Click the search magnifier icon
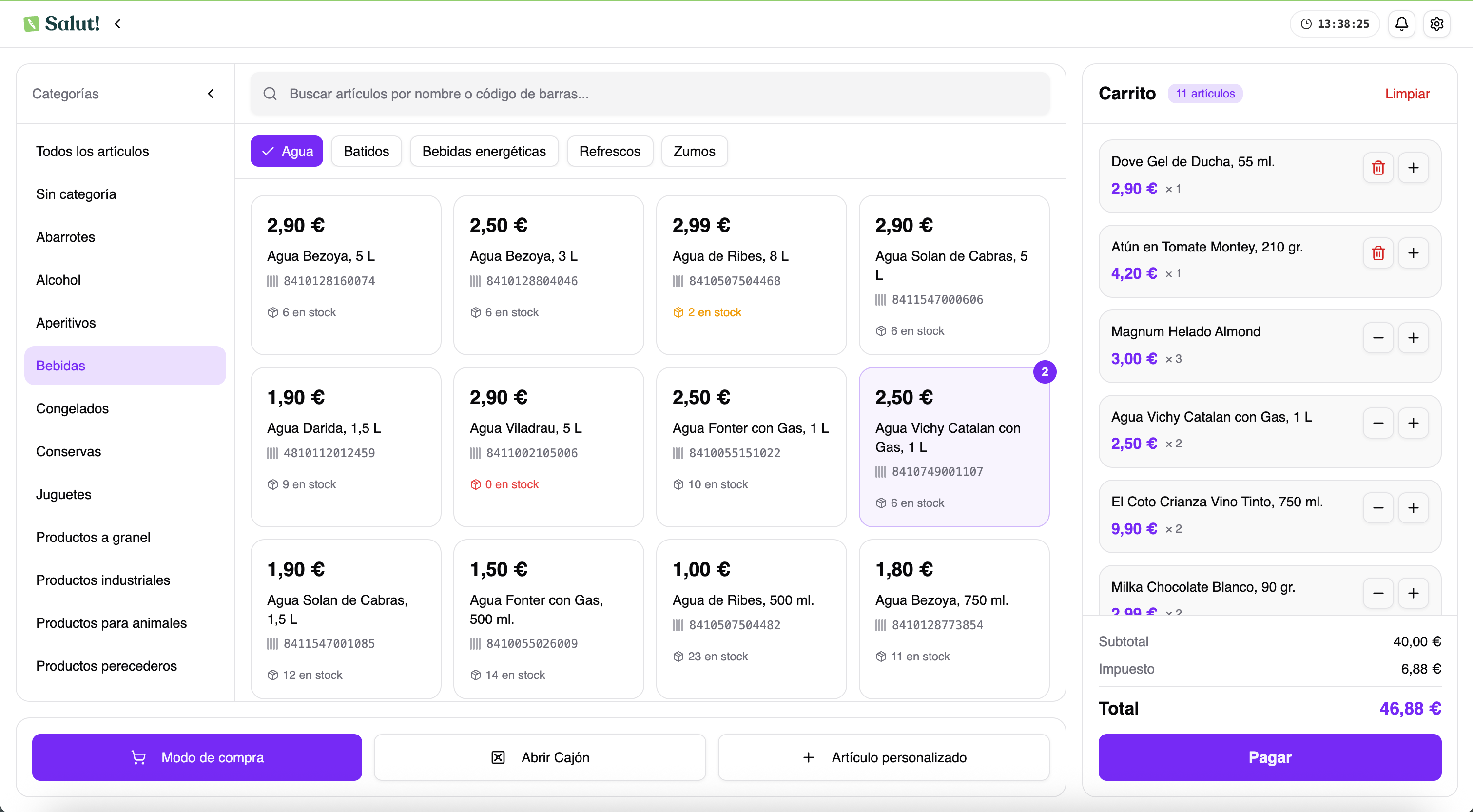1473x812 pixels. point(270,94)
